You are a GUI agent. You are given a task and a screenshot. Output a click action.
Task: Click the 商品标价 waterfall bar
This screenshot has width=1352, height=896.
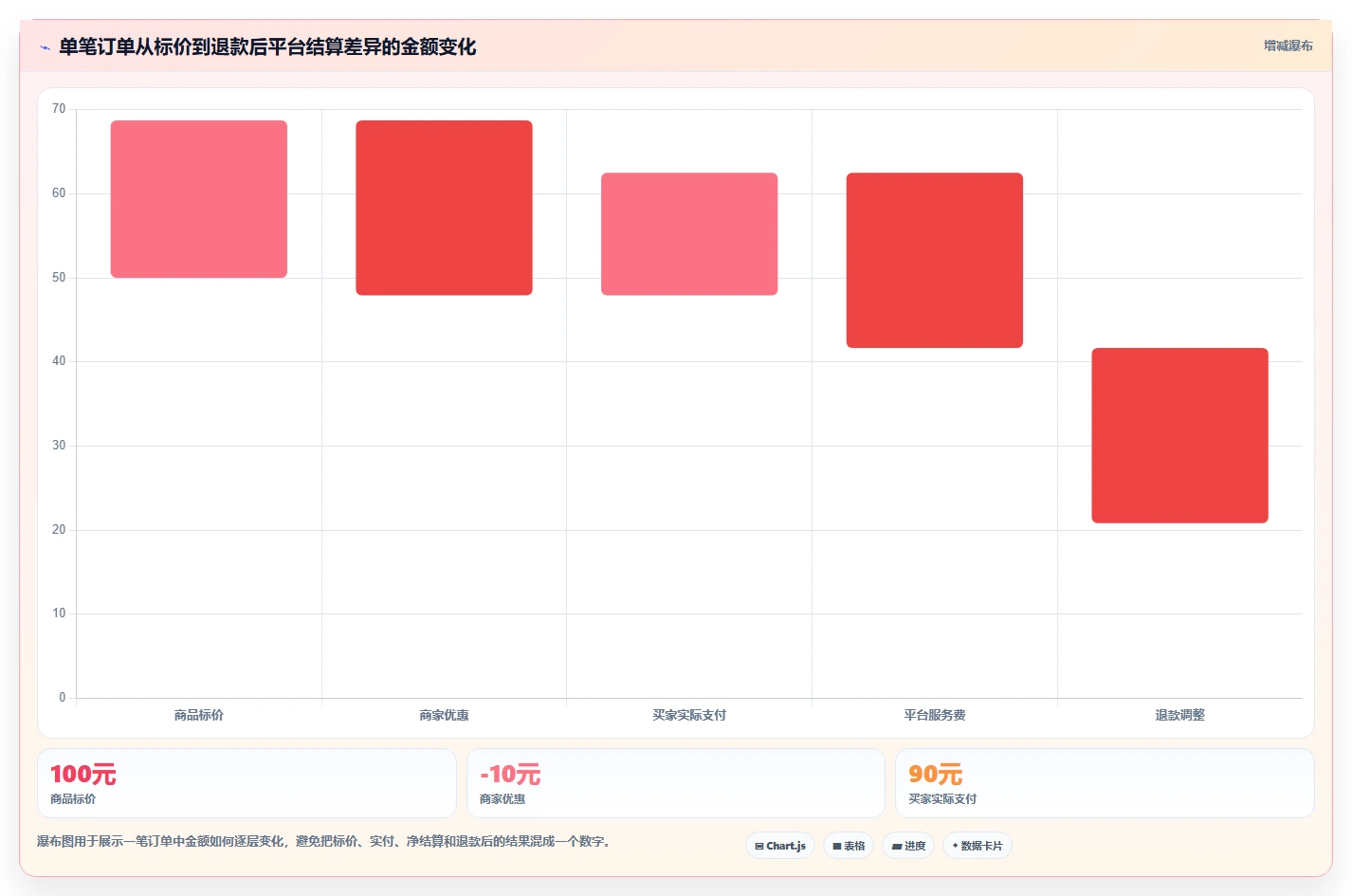click(x=199, y=199)
